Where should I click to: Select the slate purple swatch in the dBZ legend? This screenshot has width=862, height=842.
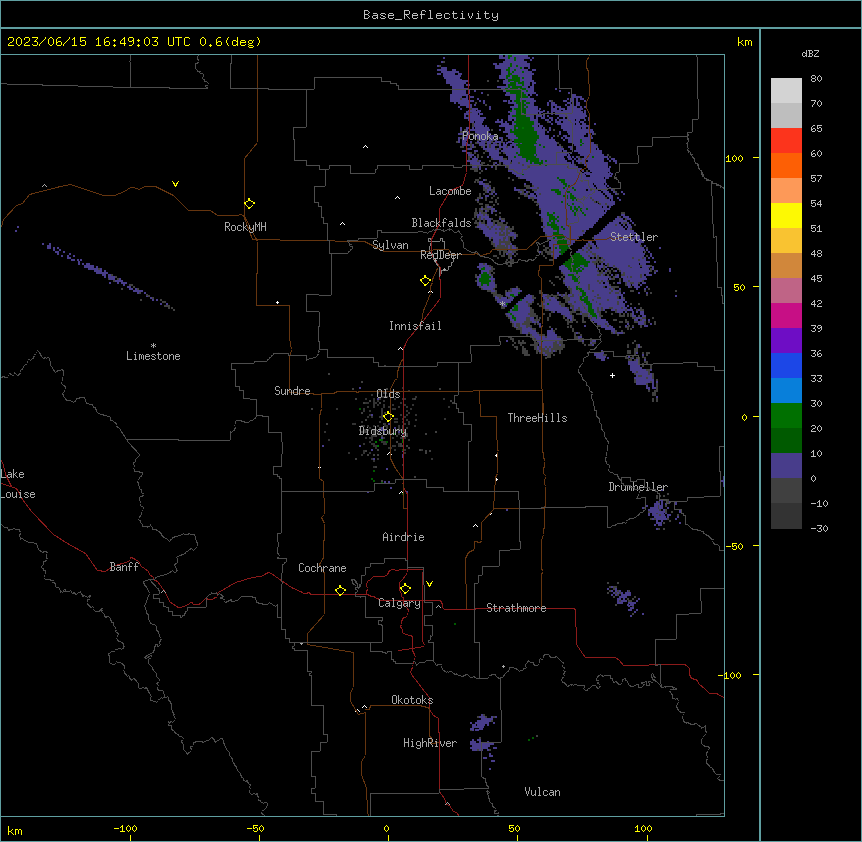click(x=786, y=466)
